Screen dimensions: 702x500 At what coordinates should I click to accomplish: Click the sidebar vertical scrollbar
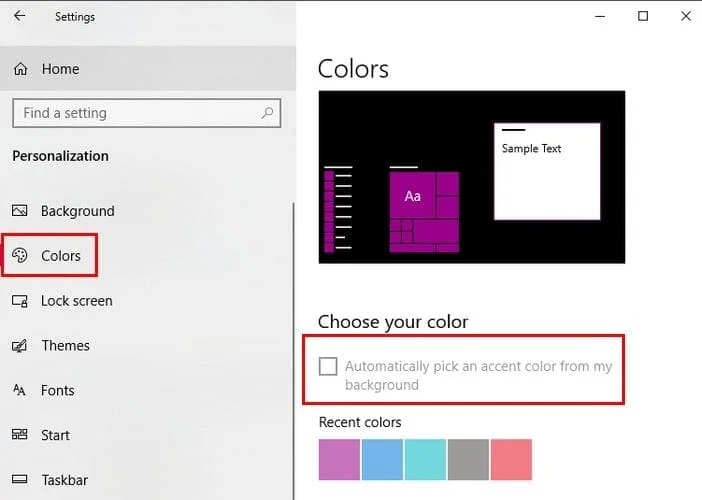294,350
